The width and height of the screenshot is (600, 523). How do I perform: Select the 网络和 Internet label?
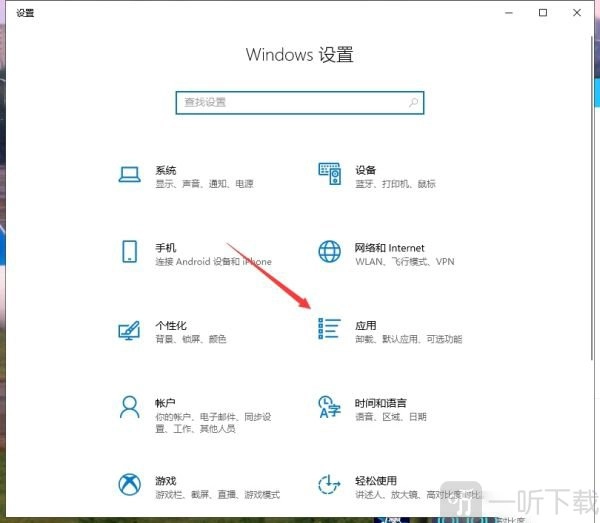389,248
